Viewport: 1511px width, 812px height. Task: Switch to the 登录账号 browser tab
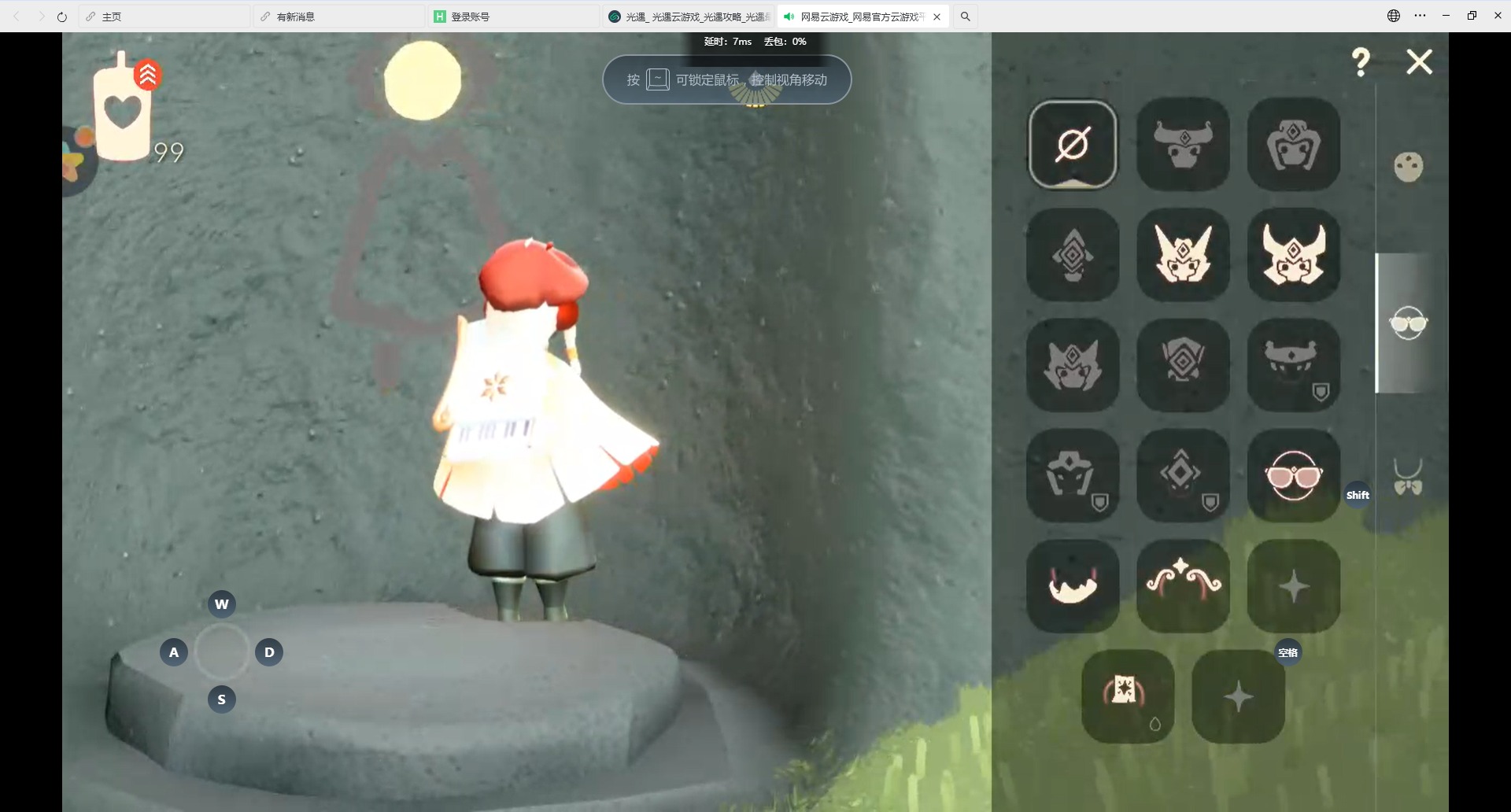tap(514, 17)
